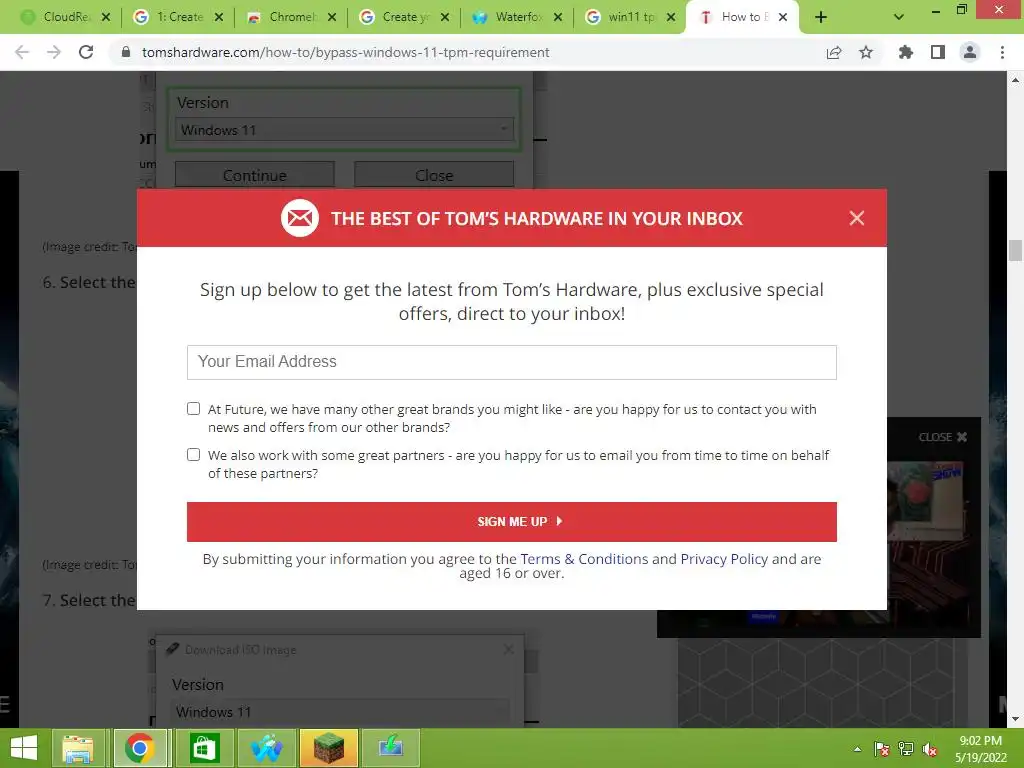1024x768 pixels.
Task: Go back using the browser back arrow
Action: click(22, 52)
